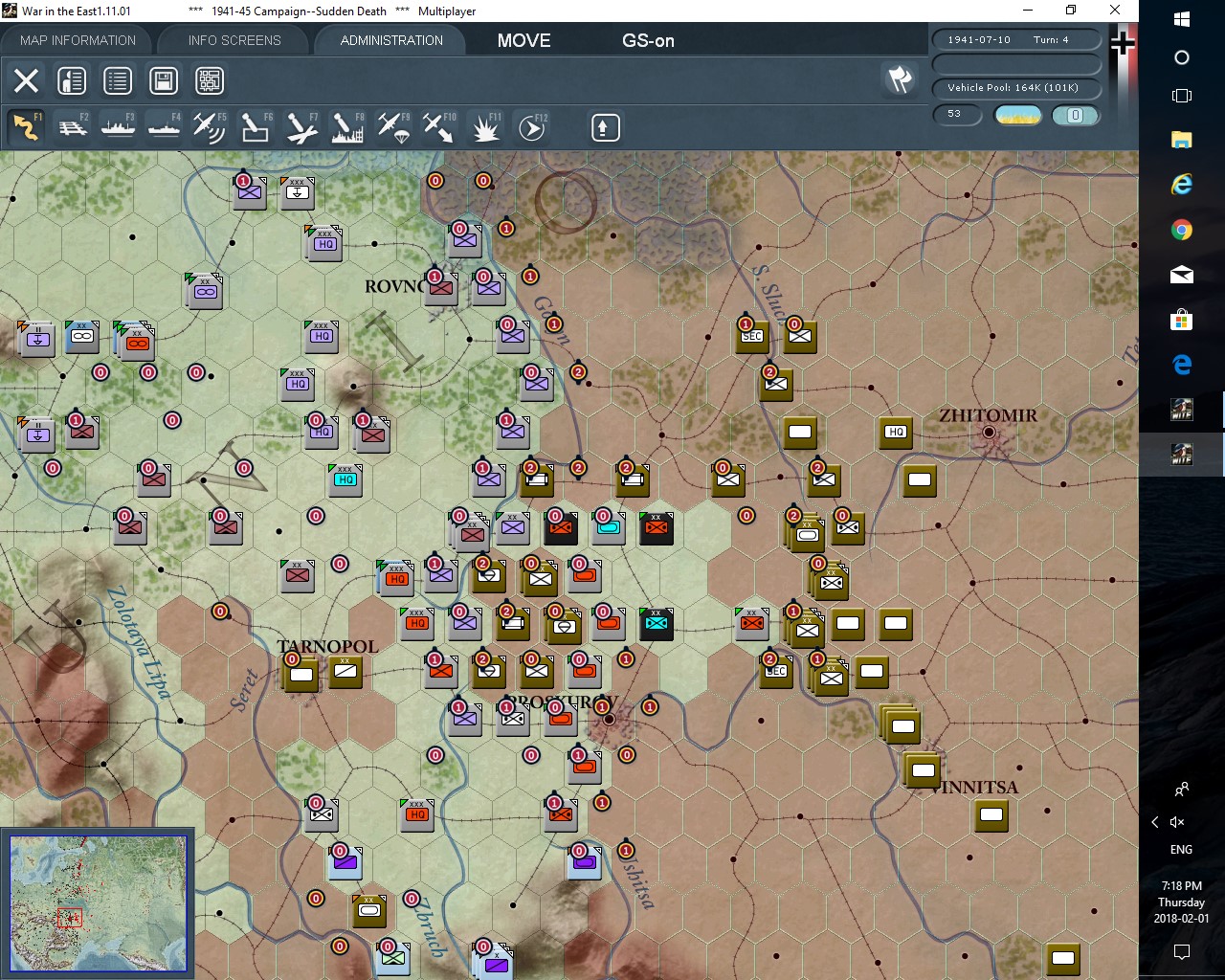Save game with the floppy disk icon
Image resolution: width=1225 pixels, height=980 pixels.
[164, 80]
